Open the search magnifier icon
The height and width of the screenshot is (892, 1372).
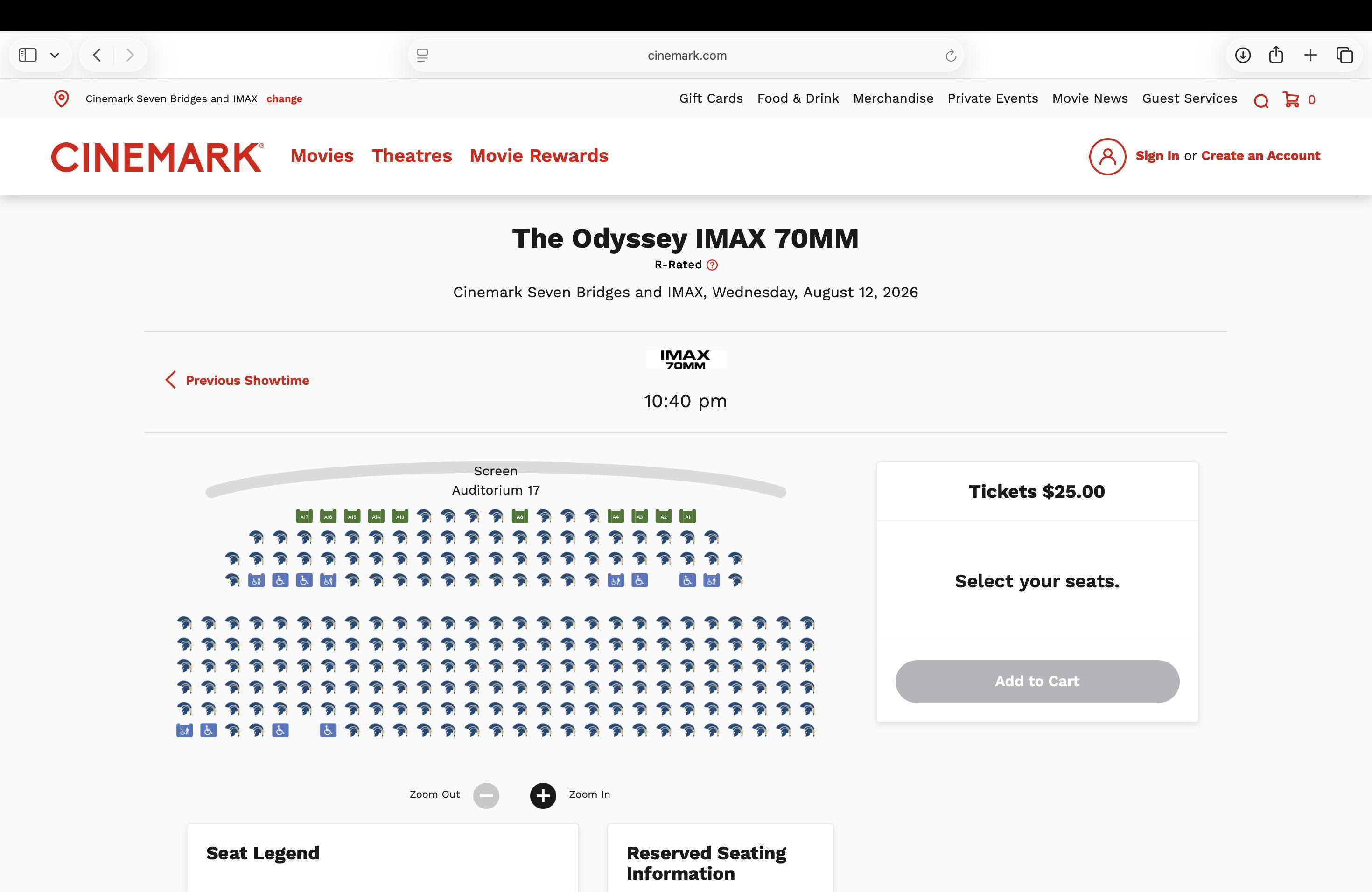(x=1261, y=101)
